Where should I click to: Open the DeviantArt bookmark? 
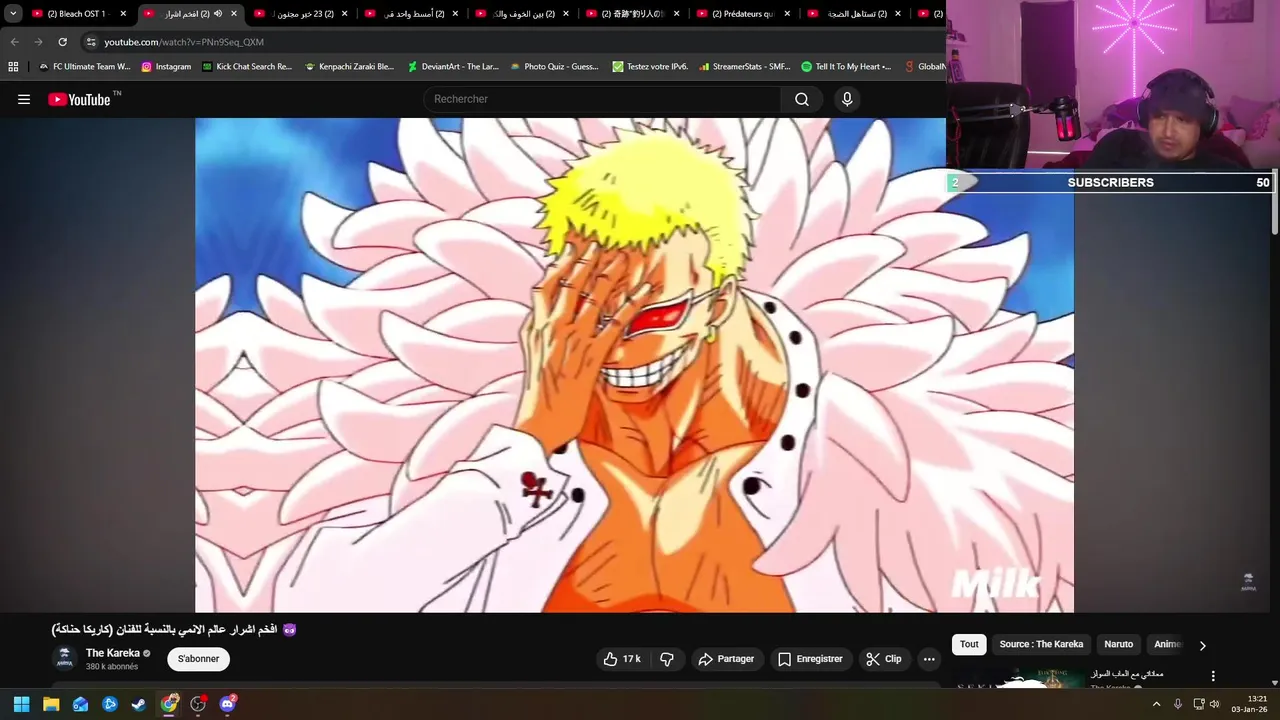click(x=453, y=67)
